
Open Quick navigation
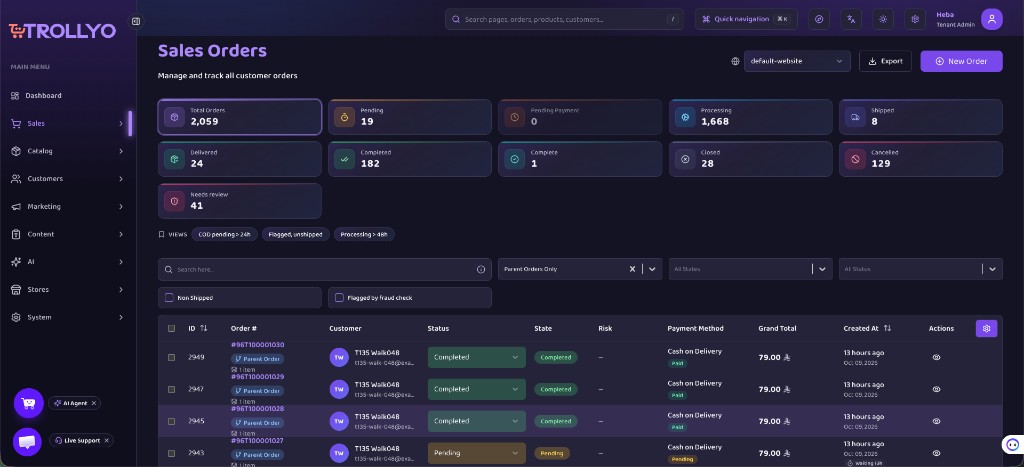point(746,19)
